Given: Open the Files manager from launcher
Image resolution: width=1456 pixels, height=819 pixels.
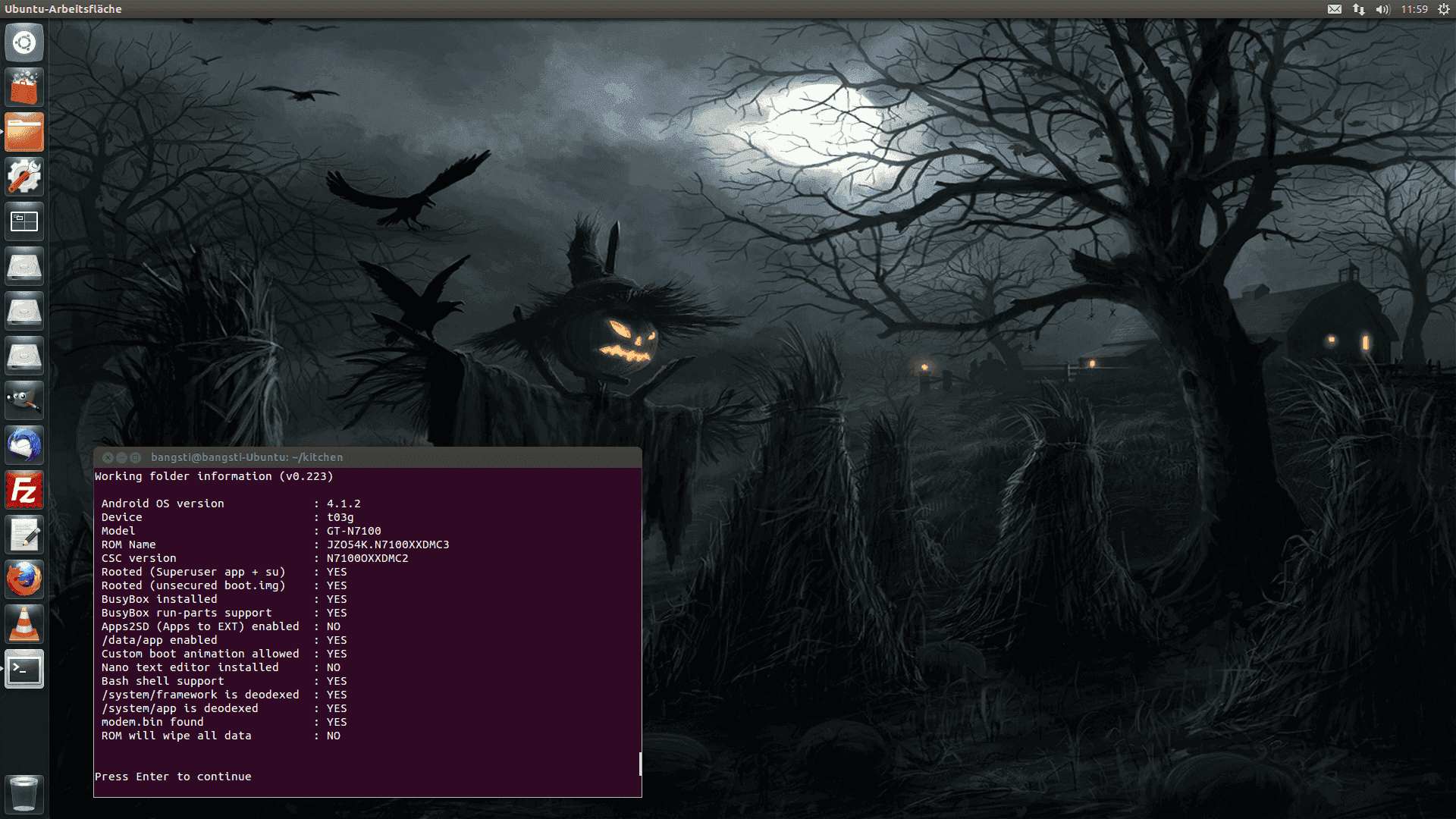Looking at the screenshot, I should (x=24, y=132).
